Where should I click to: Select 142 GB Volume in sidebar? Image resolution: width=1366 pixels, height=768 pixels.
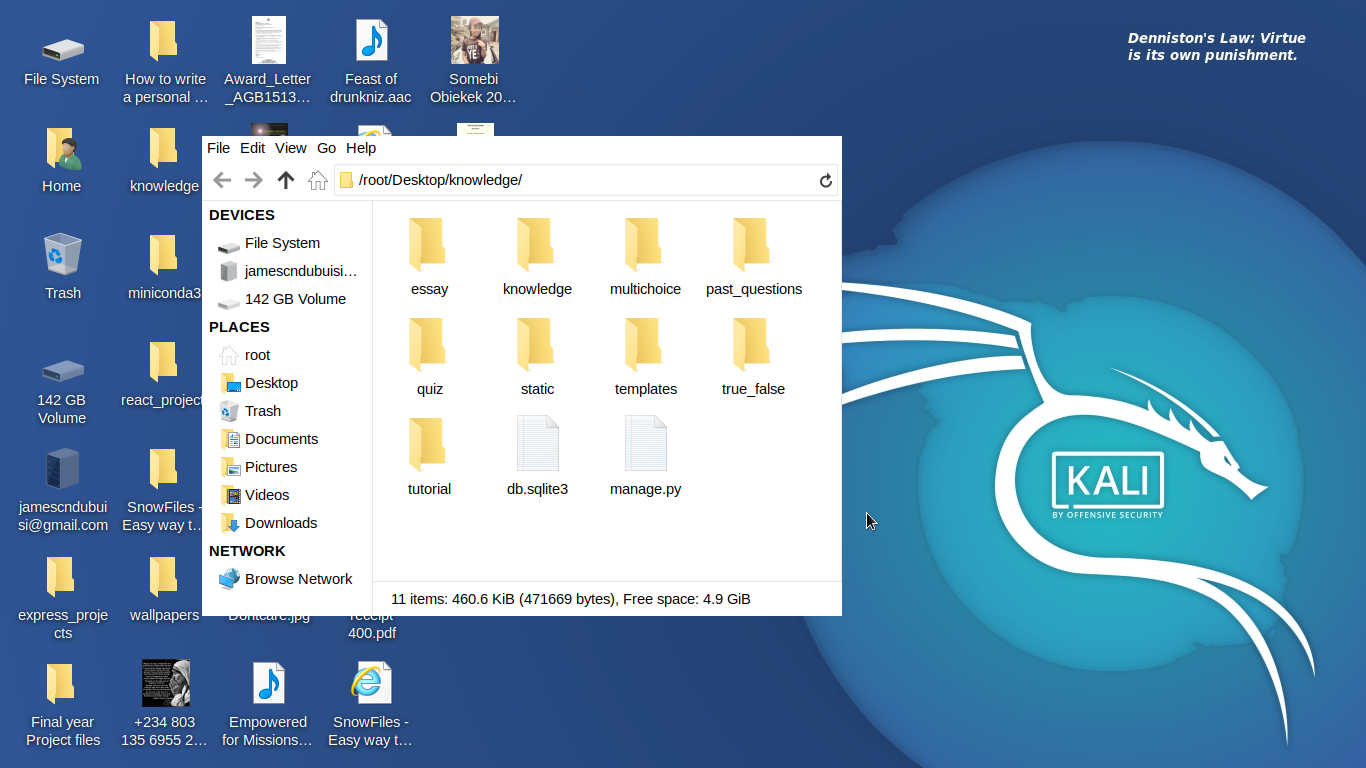pos(294,299)
